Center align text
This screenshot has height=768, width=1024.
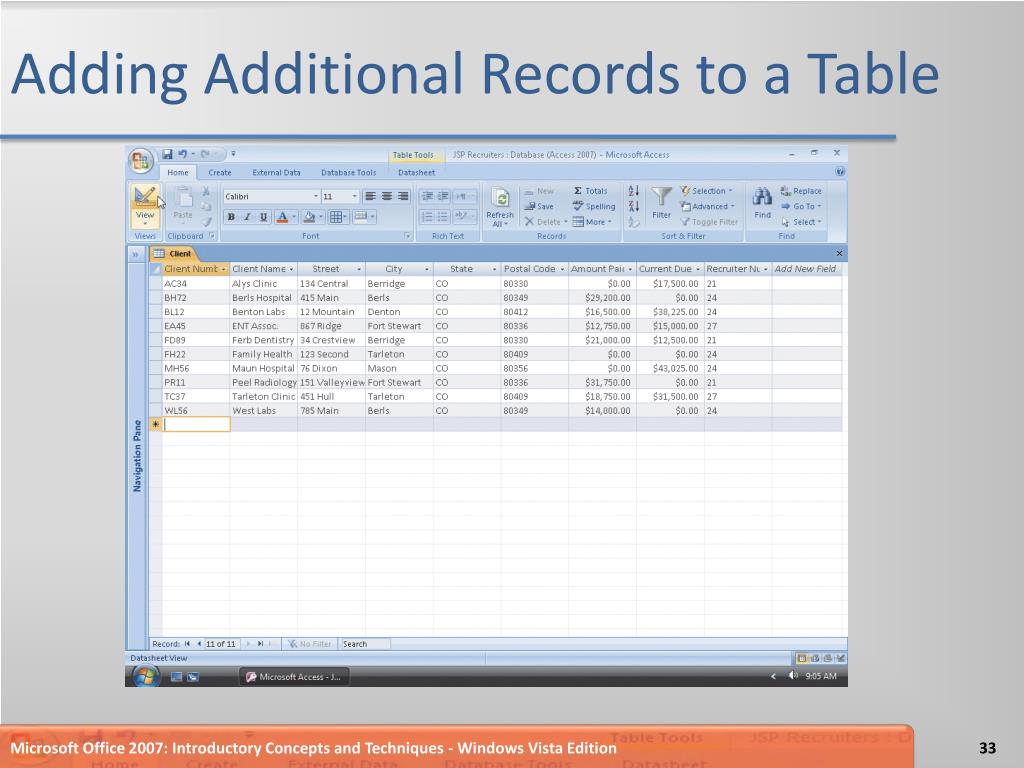coord(387,196)
